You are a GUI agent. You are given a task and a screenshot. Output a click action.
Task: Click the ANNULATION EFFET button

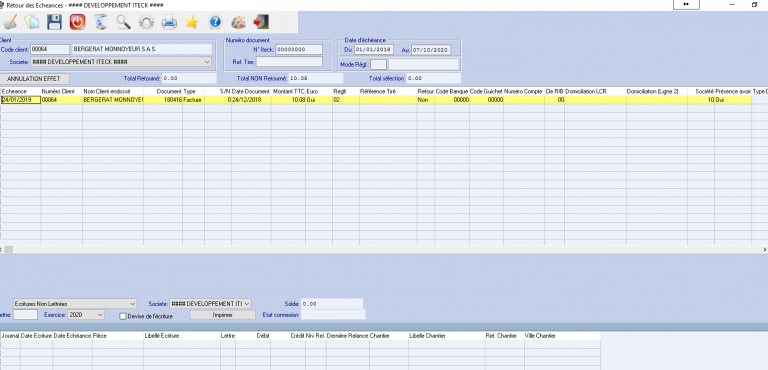pos(34,78)
